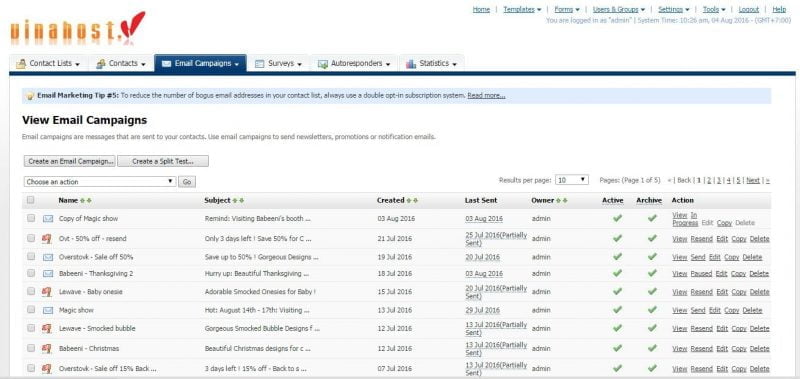Expand the Templates top menu
Image resolution: width=800 pixels, height=379 pixels.
pyautogui.click(x=522, y=9)
